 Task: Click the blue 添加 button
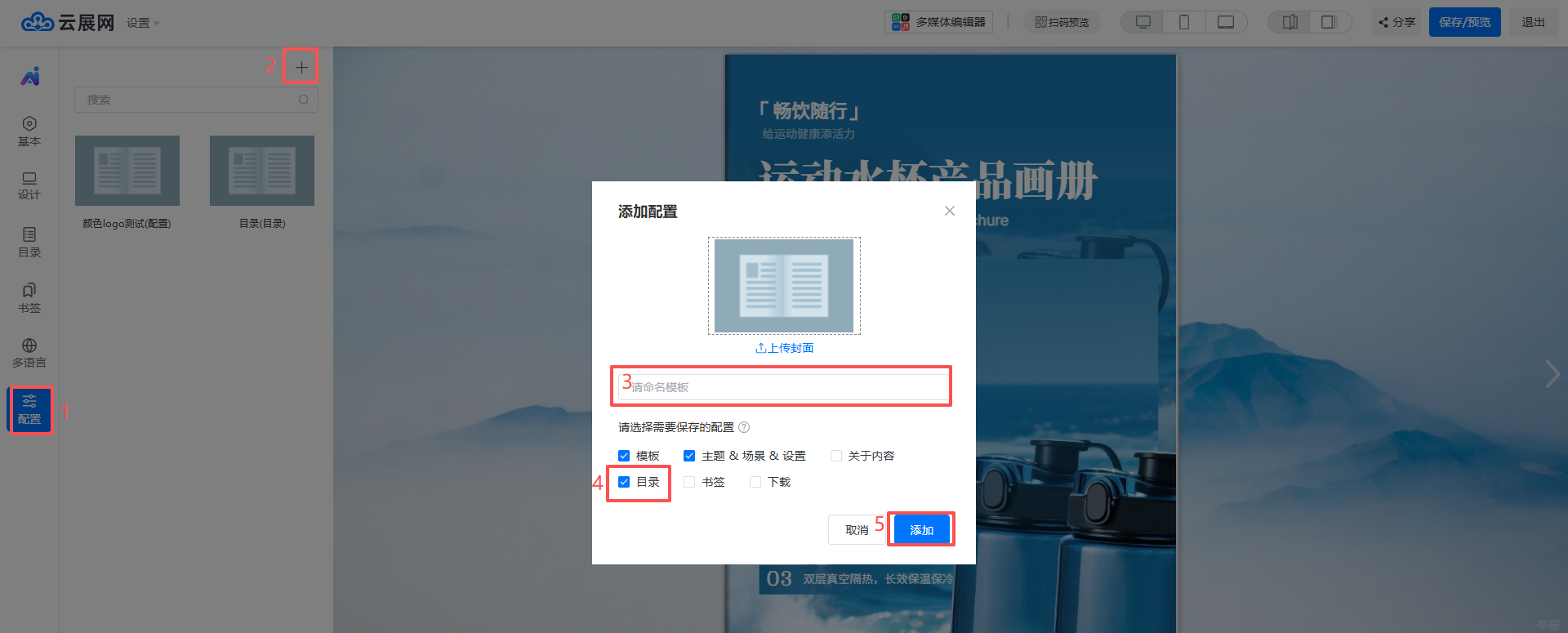tap(921, 530)
